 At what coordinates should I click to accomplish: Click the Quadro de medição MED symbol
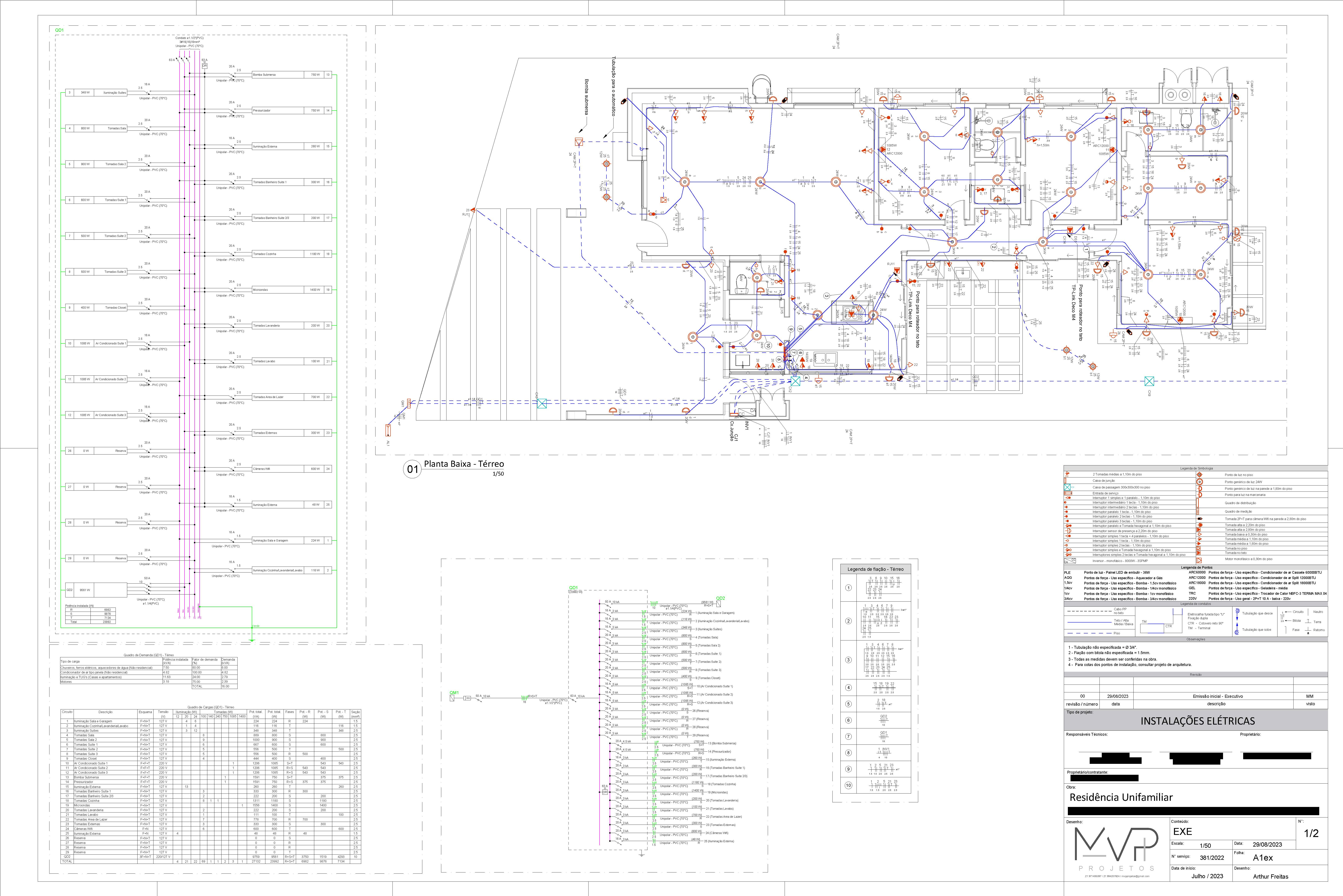(1198, 511)
